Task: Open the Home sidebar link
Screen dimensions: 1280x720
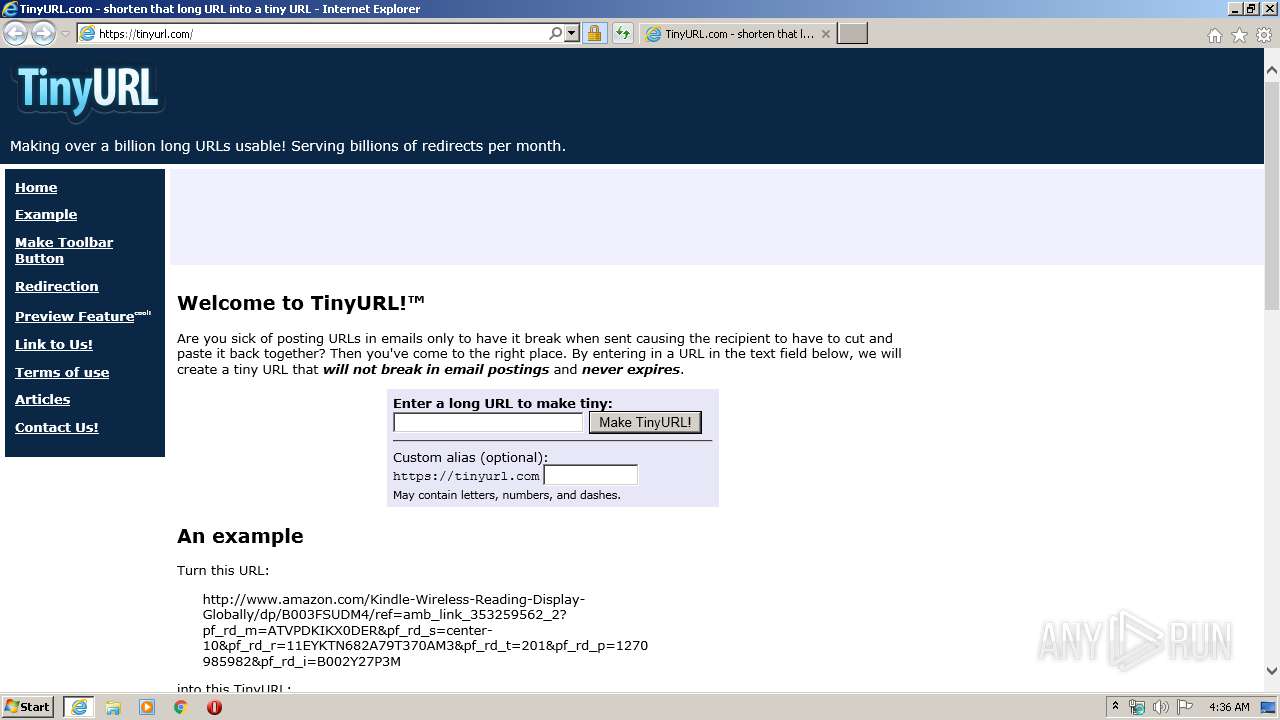Action: click(x=36, y=187)
